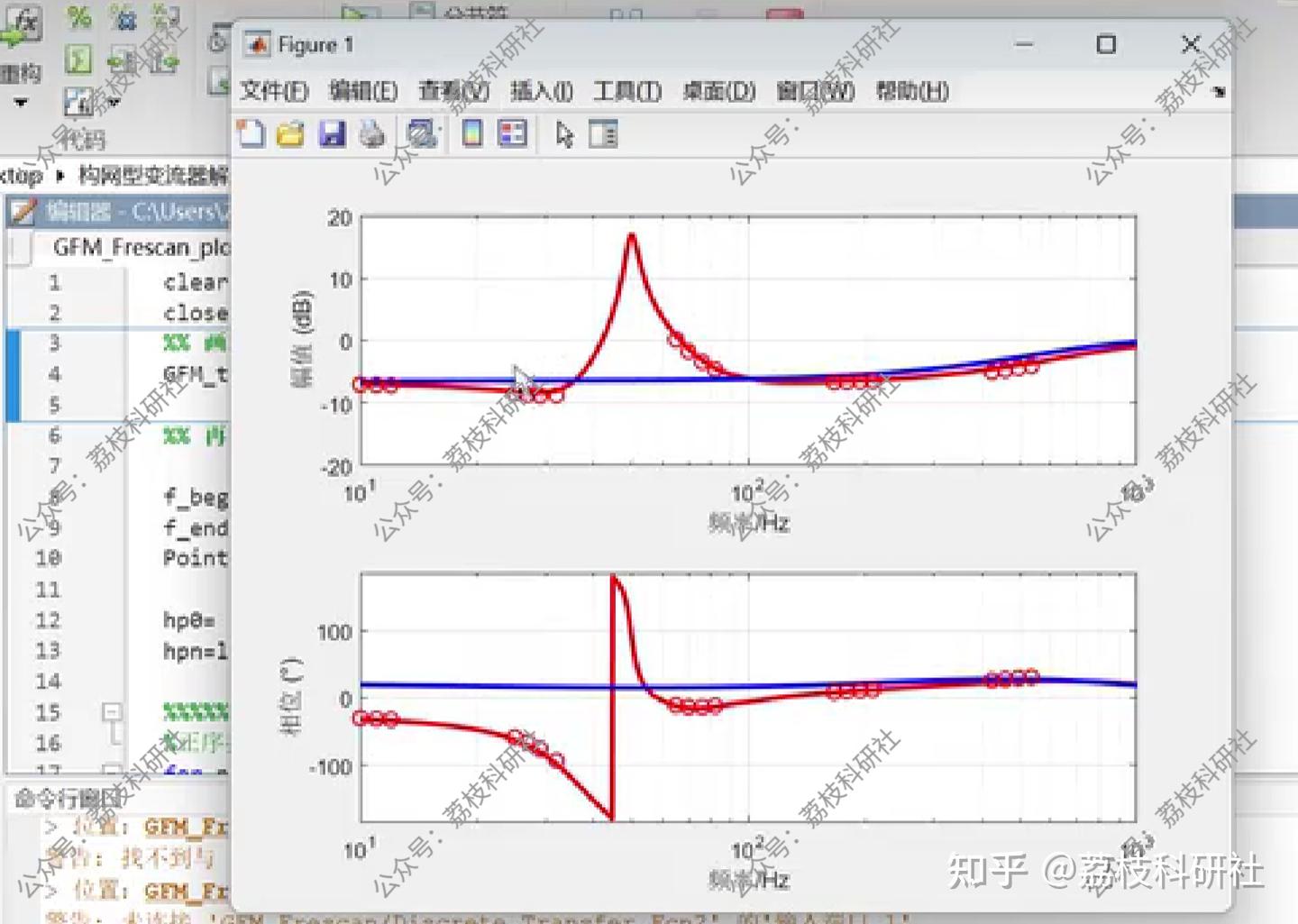Click the hpn=1 text on line 13
1298x924 pixels.
click(x=196, y=650)
